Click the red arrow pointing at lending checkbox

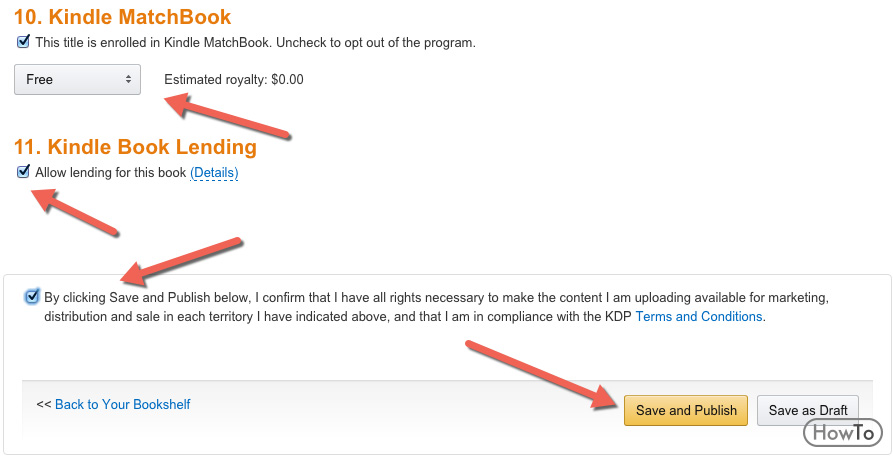click(73, 213)
